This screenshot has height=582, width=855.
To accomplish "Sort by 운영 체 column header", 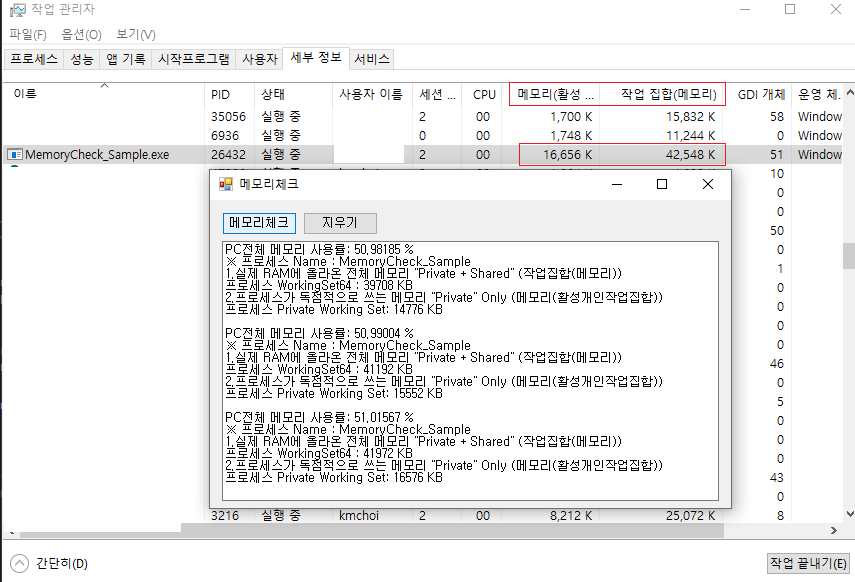I will 818,94.
